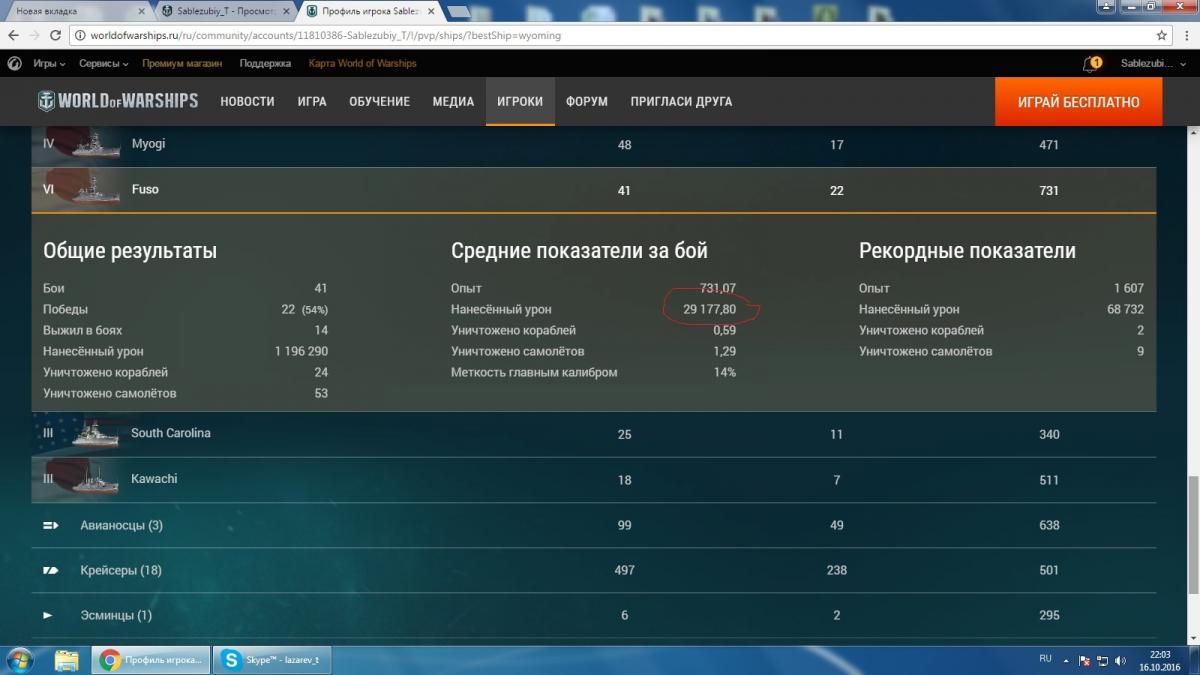Expand the Myogi ship row

point(594,144)
